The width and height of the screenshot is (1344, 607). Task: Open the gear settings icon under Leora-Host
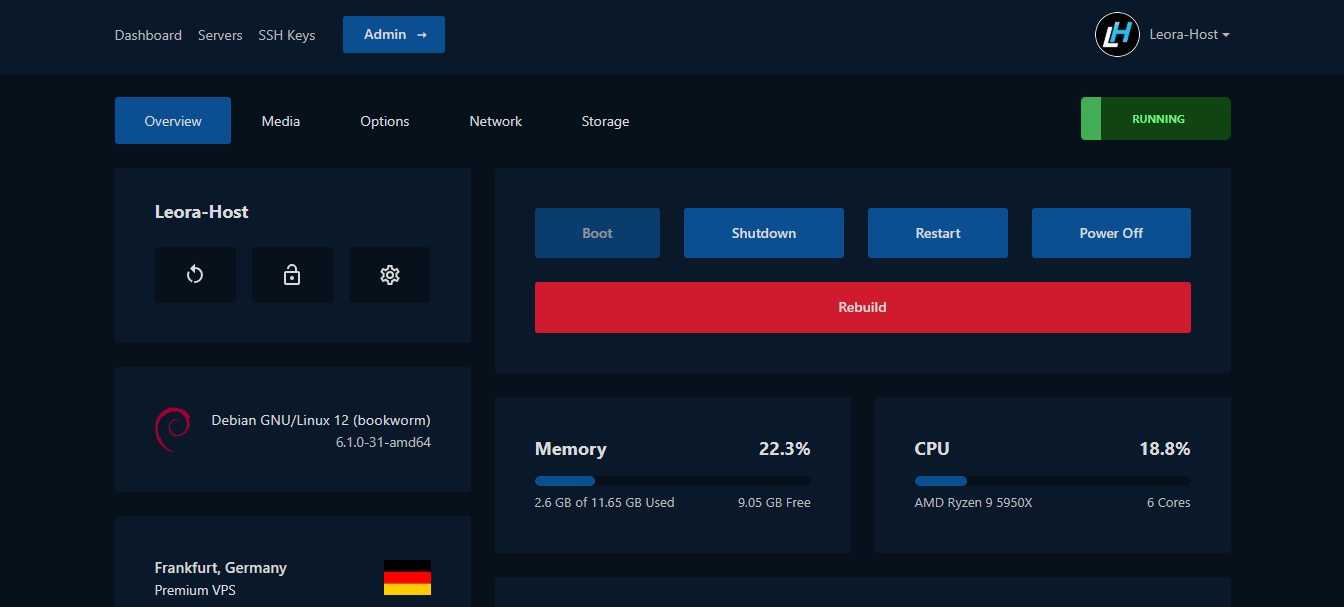[x=390, y=275]
